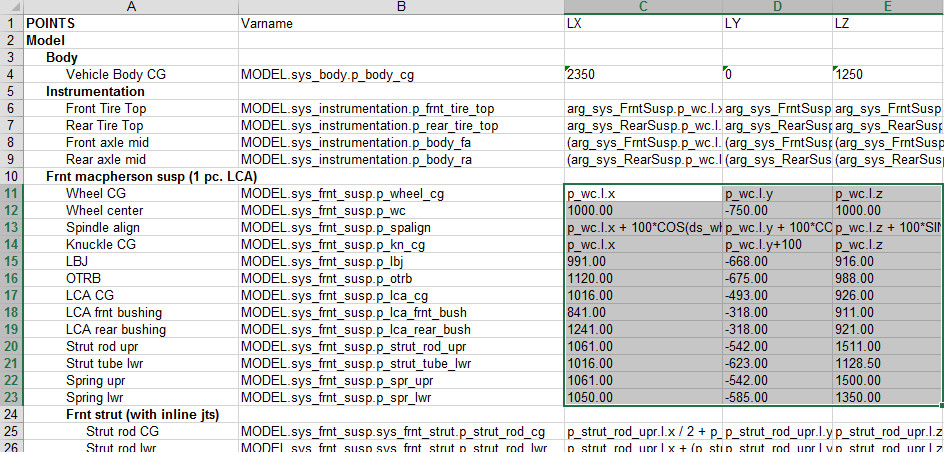The image size is (944, 452).
Task: Select the LCA frnt bushing cell
Action: point(131,313)
